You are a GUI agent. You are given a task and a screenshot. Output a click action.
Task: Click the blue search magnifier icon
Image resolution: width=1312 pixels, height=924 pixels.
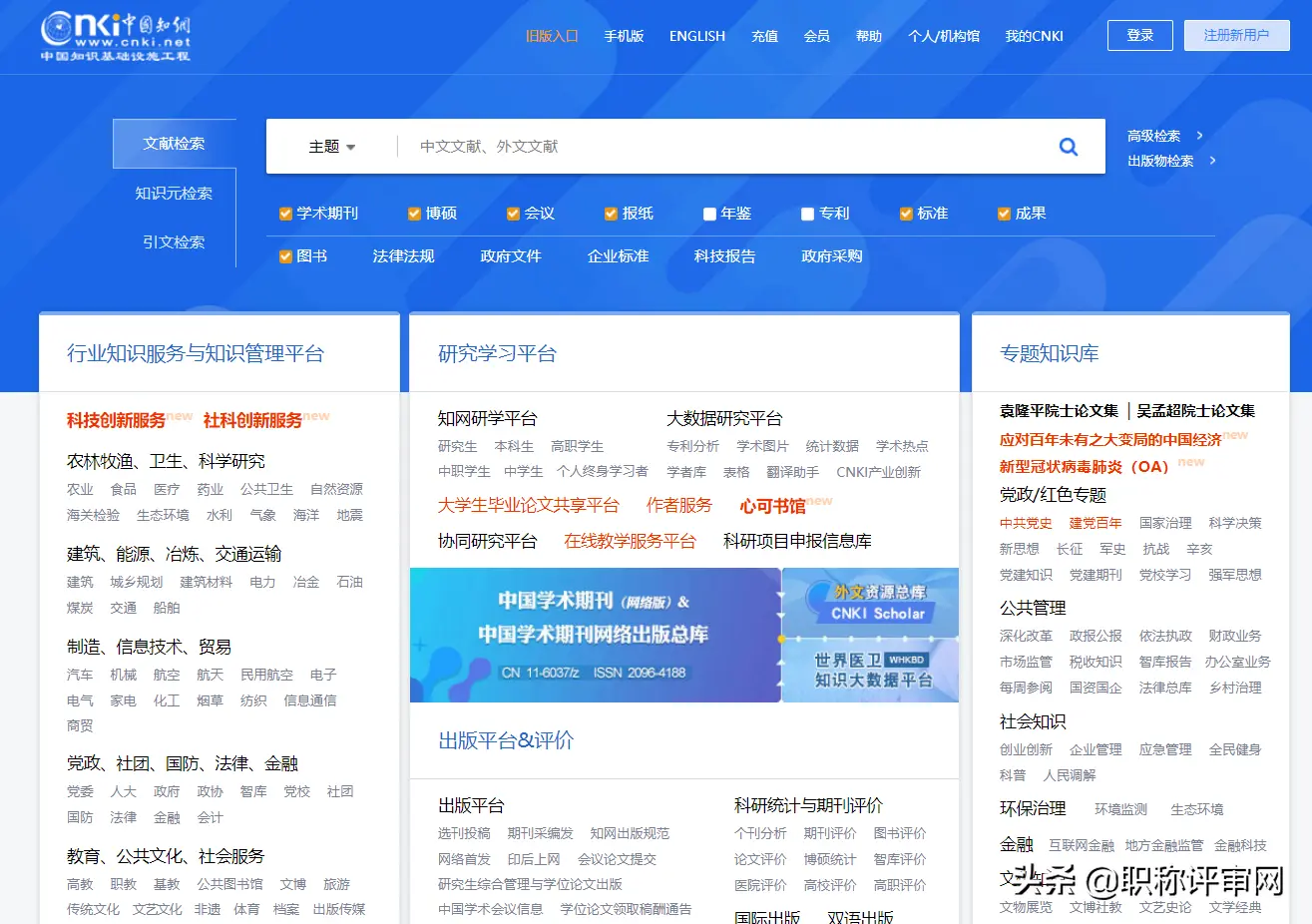[1068, 147]
